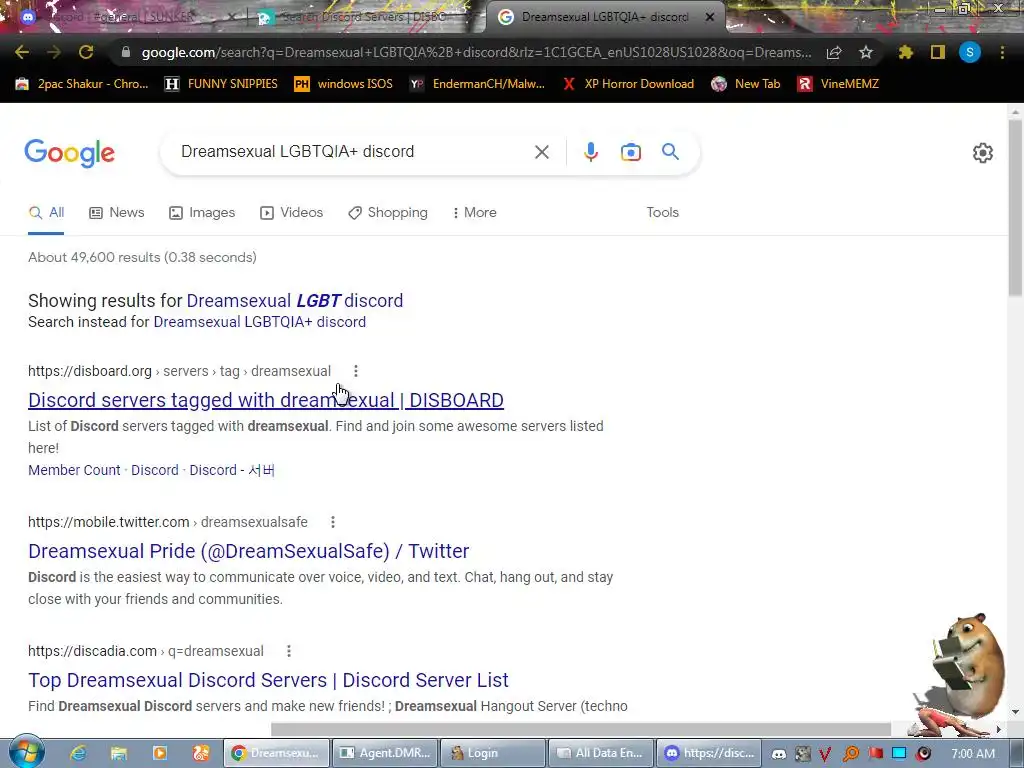Reload the current Google search page

(86, 52)
